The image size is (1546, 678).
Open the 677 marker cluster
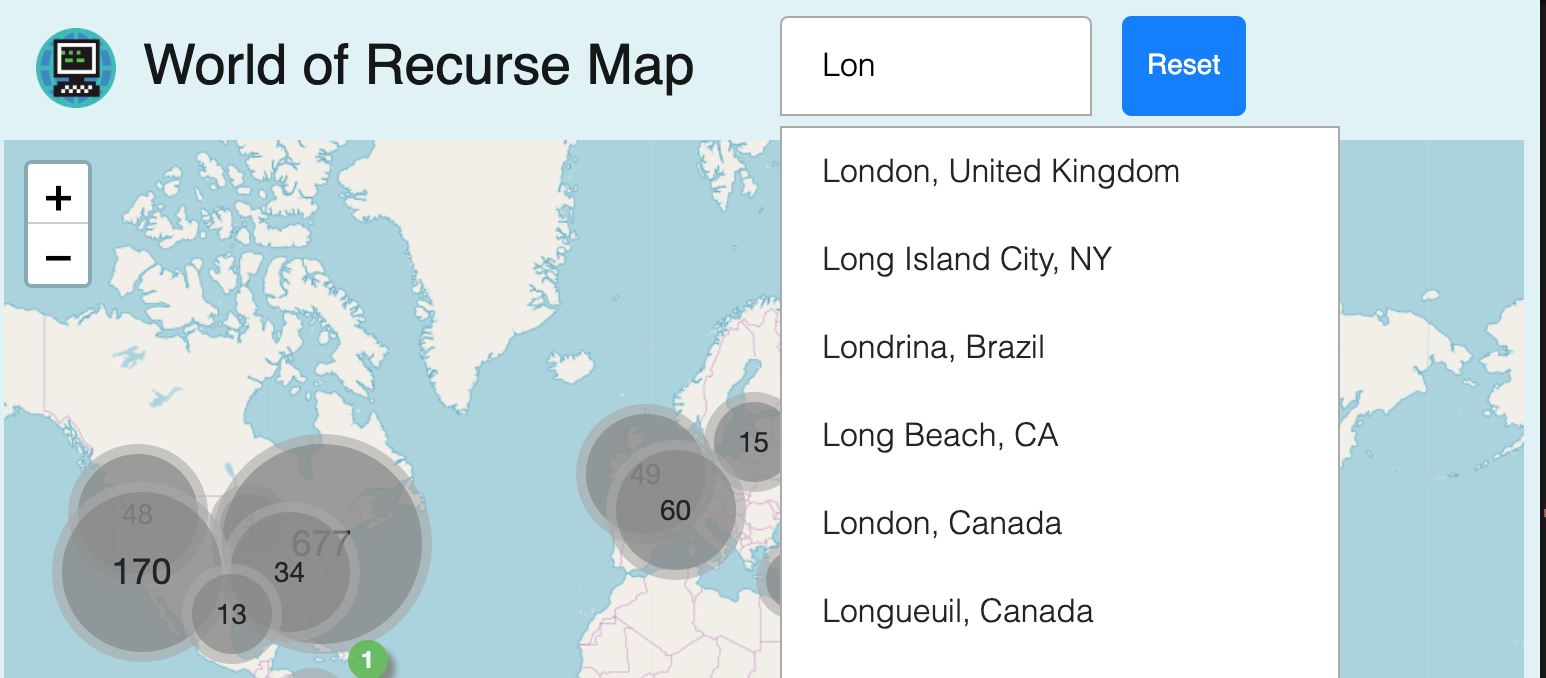pos(322,543)
